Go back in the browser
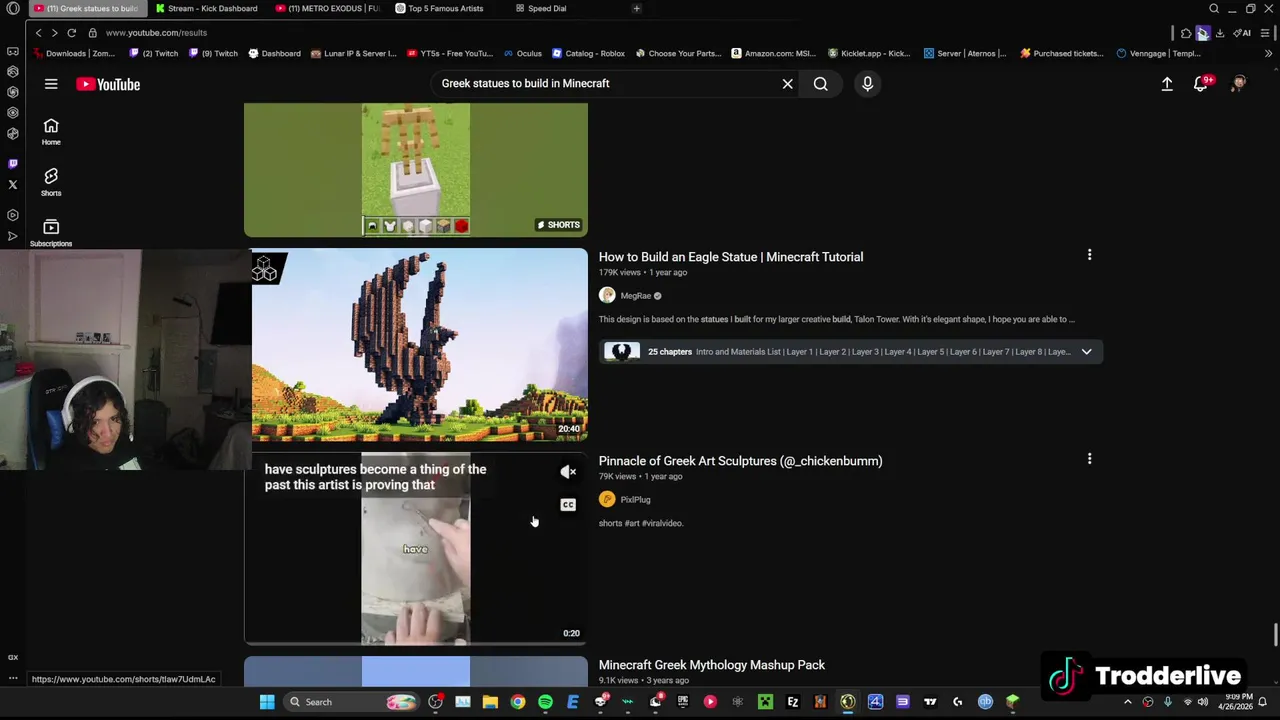 coord(39,33)
